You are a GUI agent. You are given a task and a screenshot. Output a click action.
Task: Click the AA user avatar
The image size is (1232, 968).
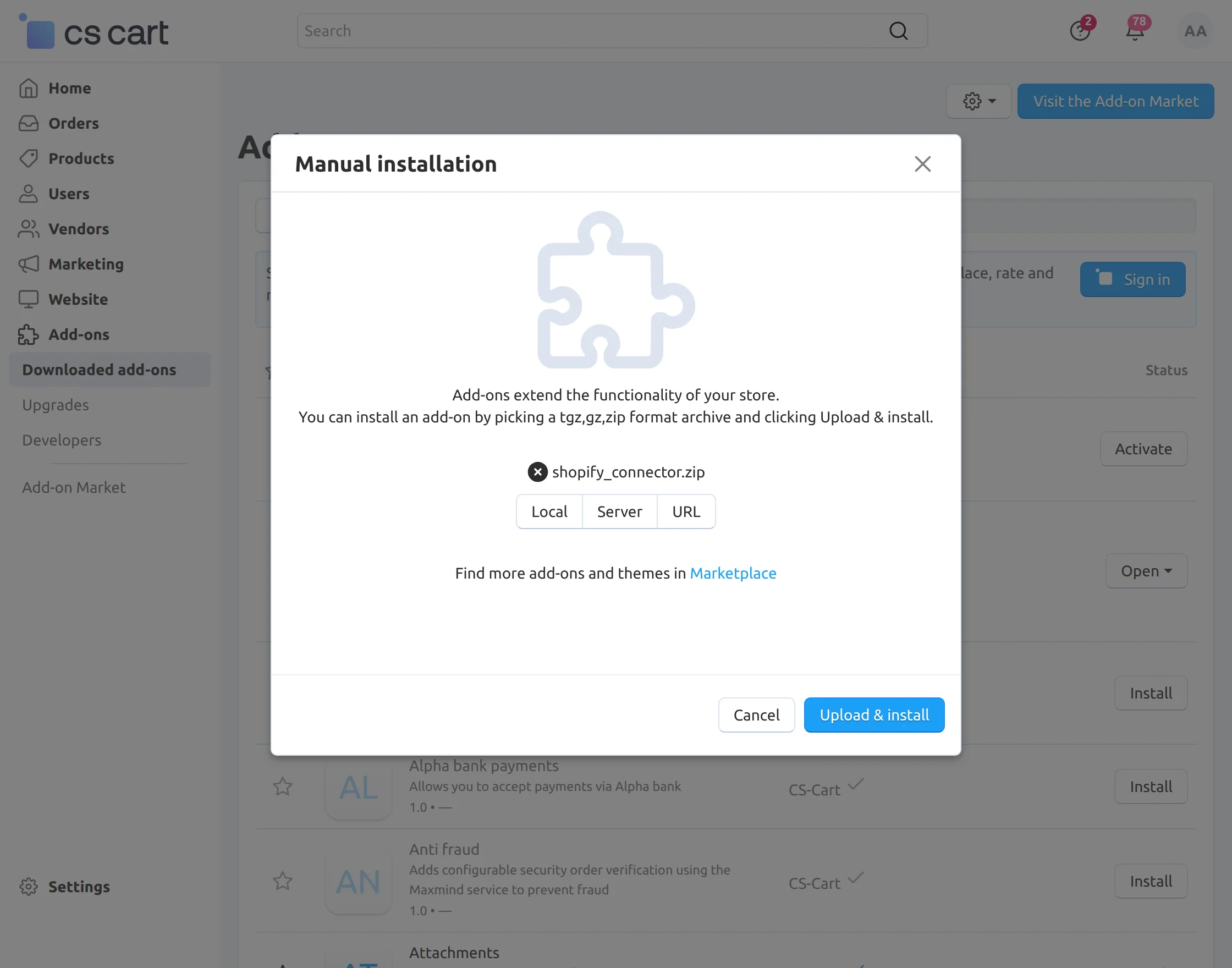click(1195, 31)
